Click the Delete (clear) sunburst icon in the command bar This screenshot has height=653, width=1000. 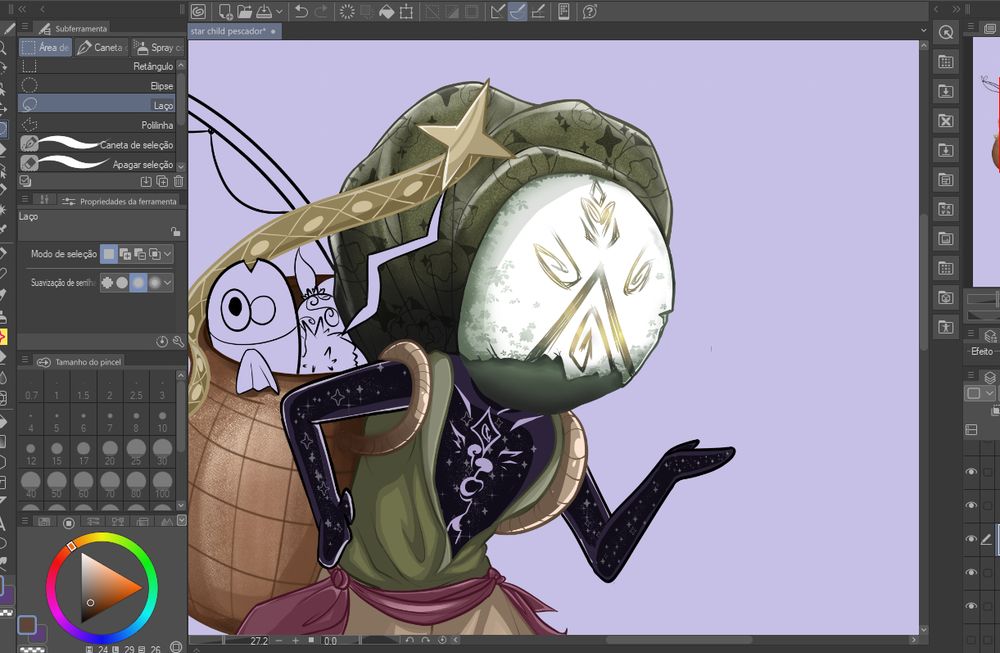tap(347, 11)
